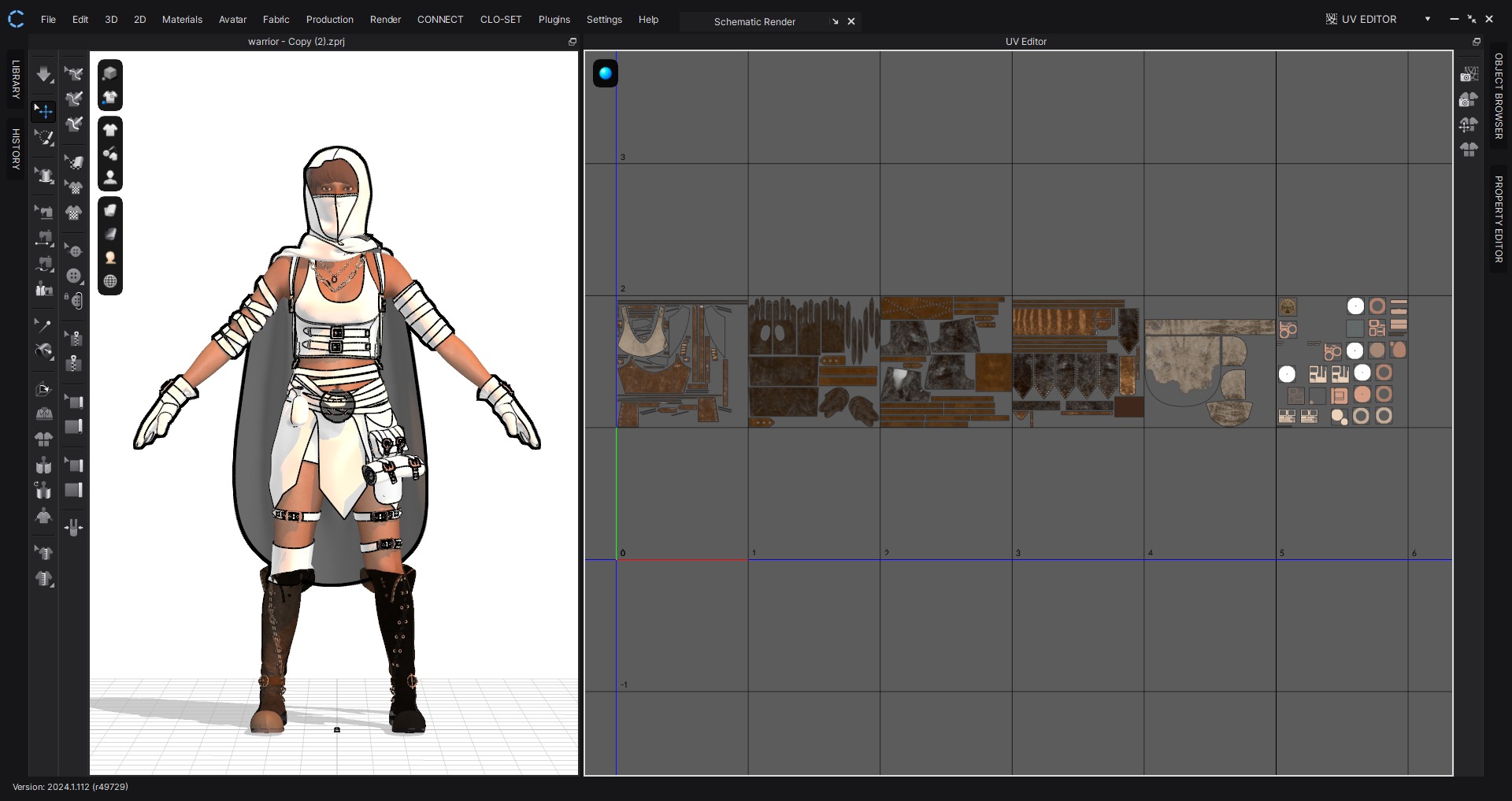Image resolution: width=1512 pixels, height=801 pixels.
Task: Click the blue sphere button in UV Editor
Action: [x=605, y=73]
